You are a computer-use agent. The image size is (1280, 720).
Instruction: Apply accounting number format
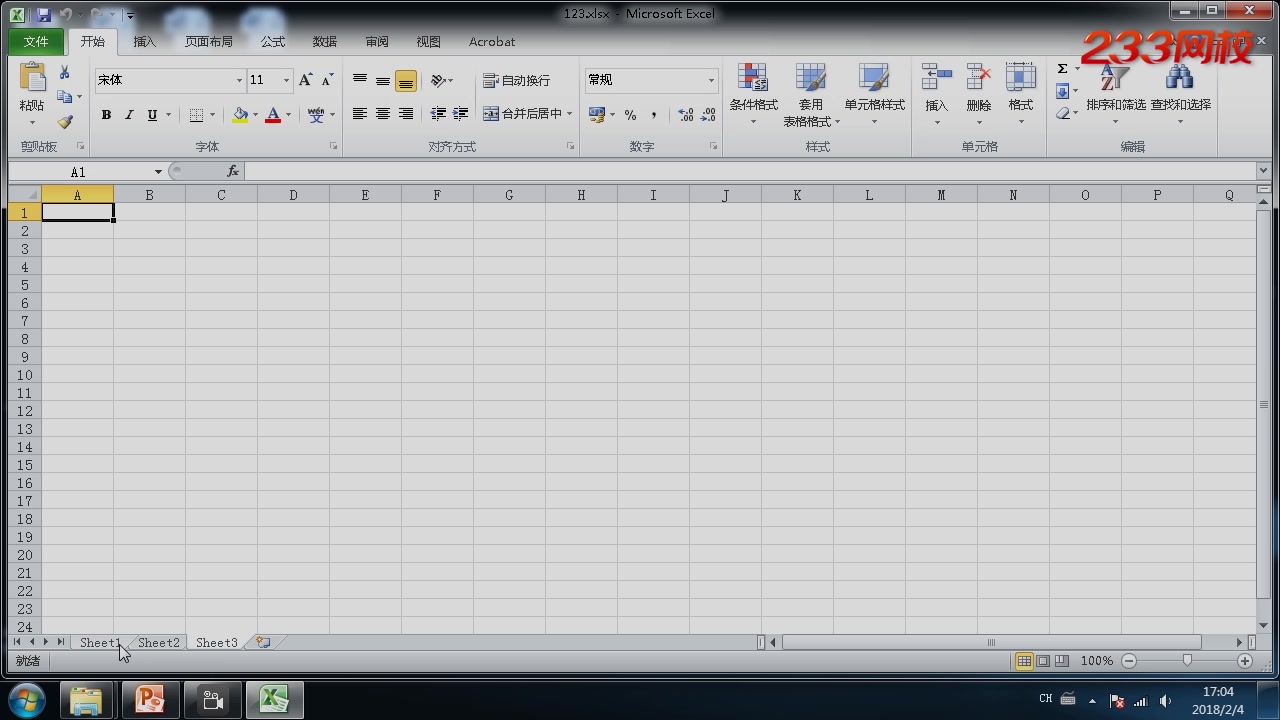(597, 115)
